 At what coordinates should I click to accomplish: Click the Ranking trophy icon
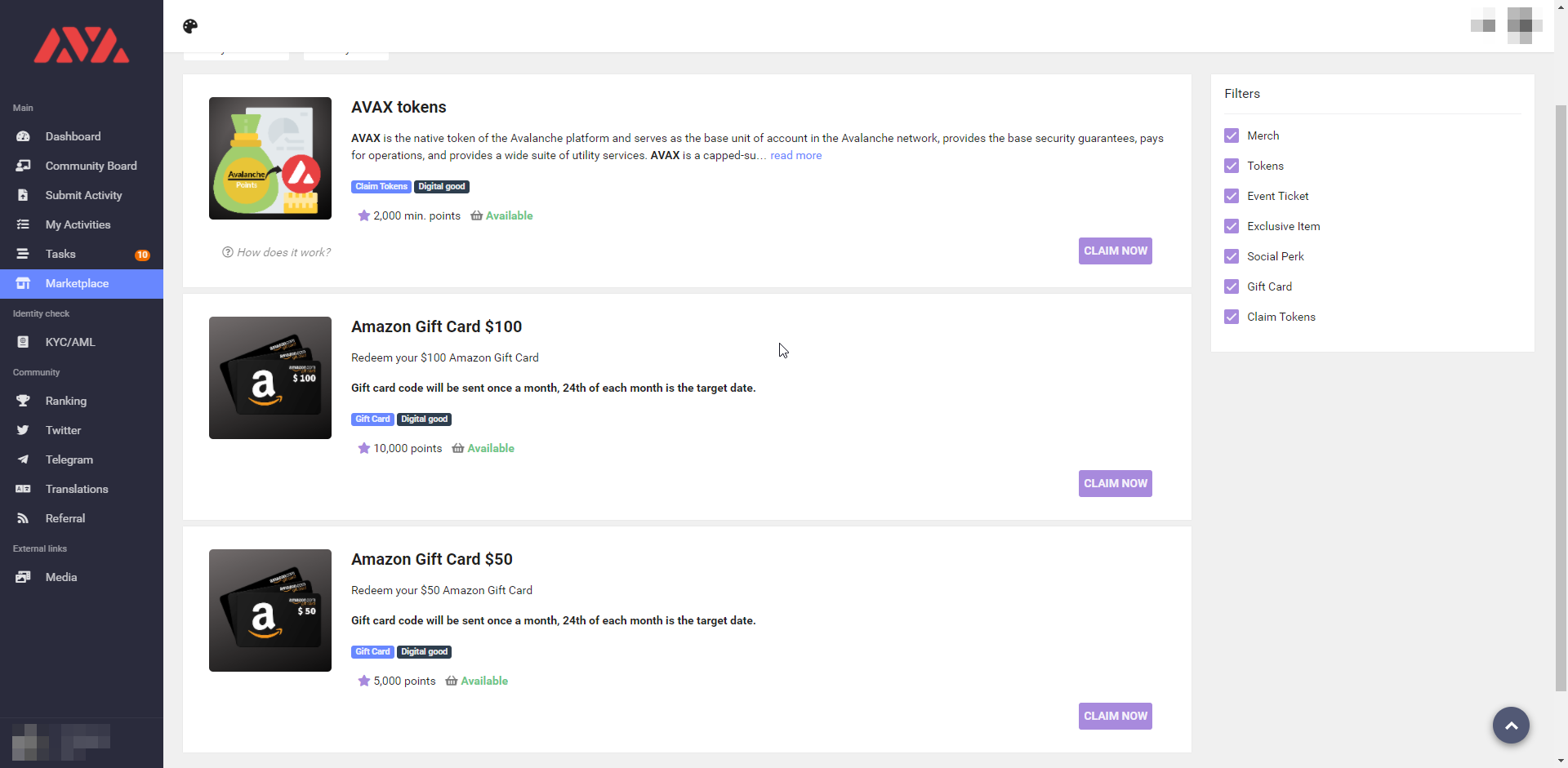[x=23, y=401]
